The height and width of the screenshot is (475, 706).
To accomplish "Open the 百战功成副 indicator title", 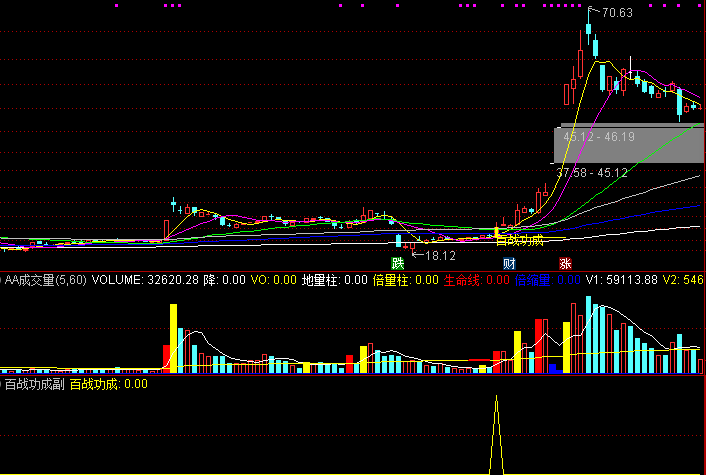I will coord(35,384).
